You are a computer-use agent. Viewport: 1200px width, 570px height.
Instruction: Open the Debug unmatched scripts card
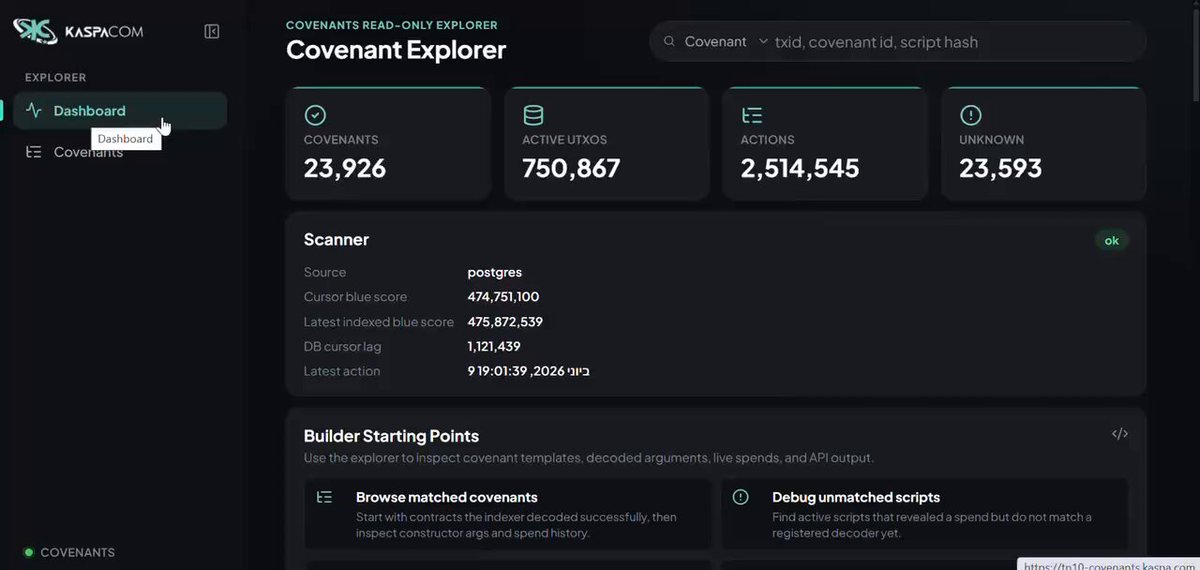click(x=925, y=514)
